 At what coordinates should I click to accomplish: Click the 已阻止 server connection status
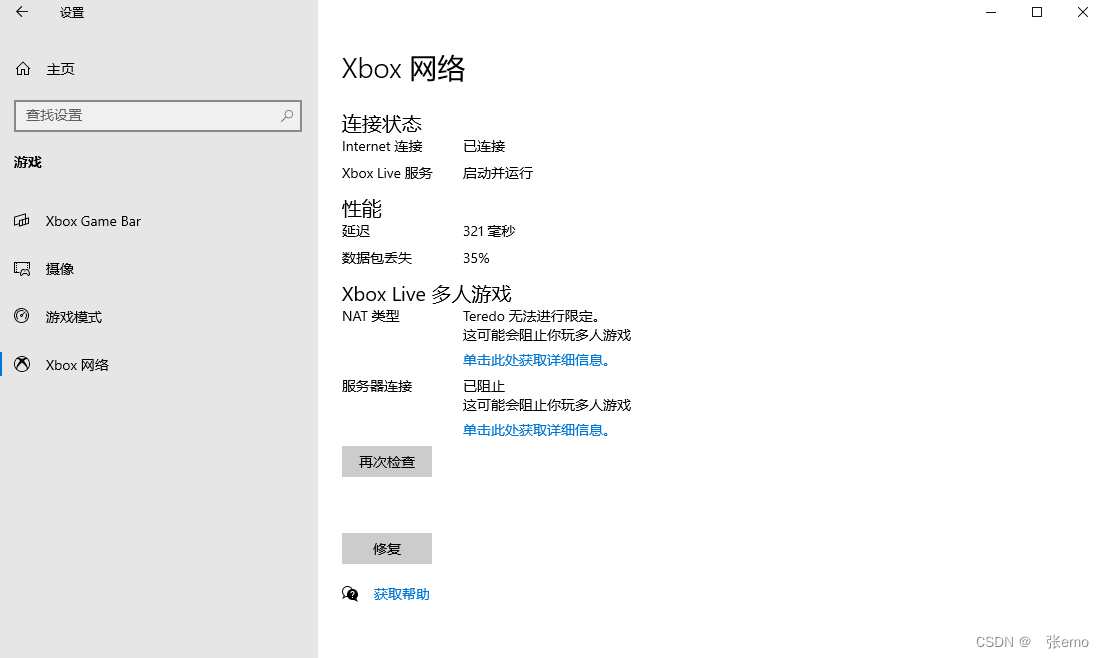coord(484,386)
